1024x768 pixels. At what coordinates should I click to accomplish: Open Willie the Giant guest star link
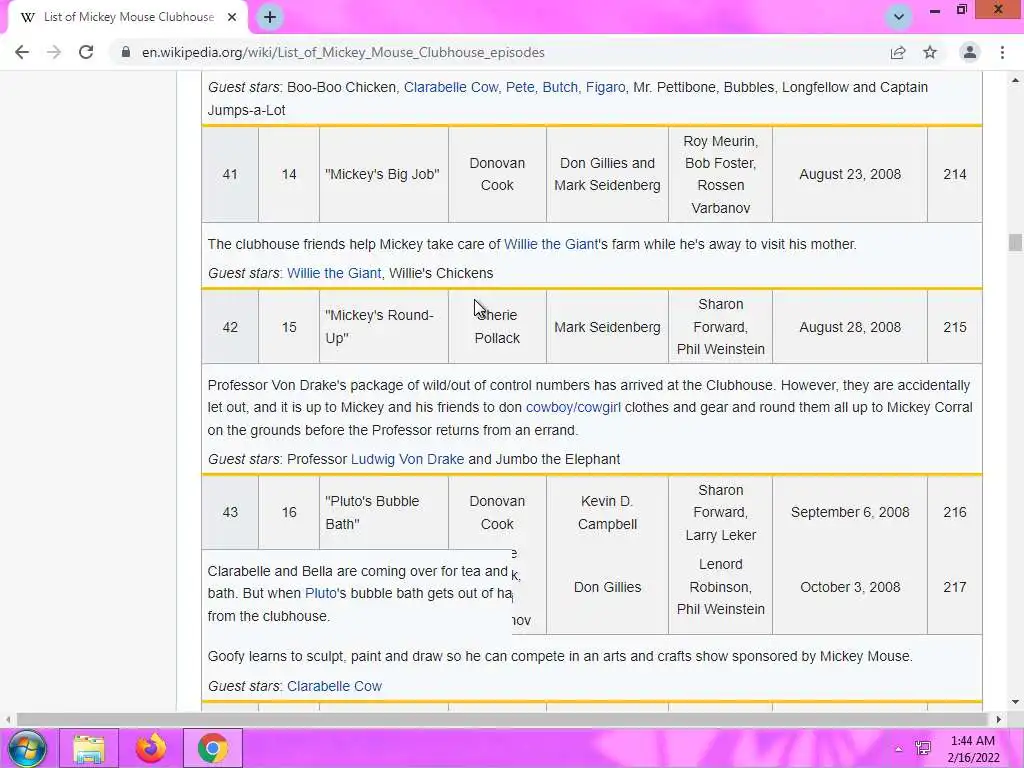[334, 273]
